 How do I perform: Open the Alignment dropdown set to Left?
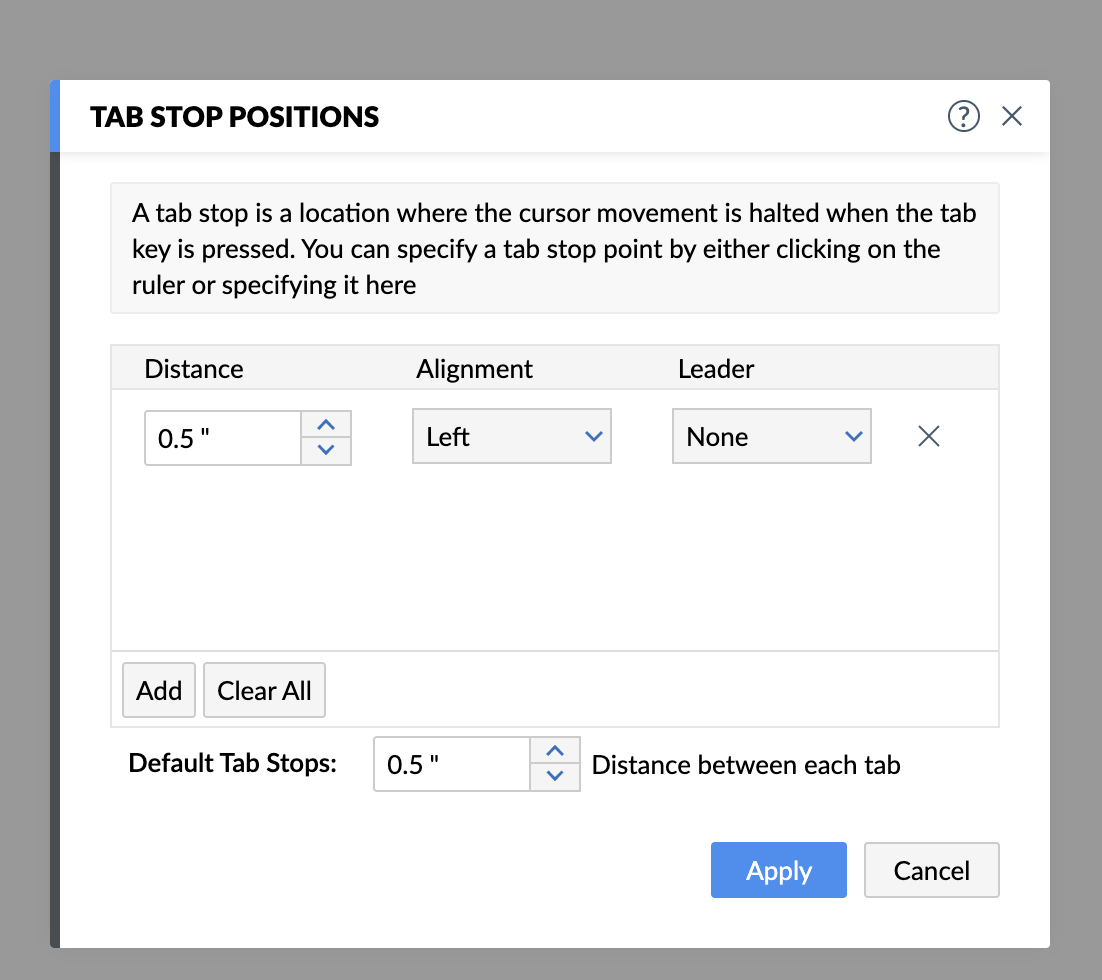click(511, 437)
